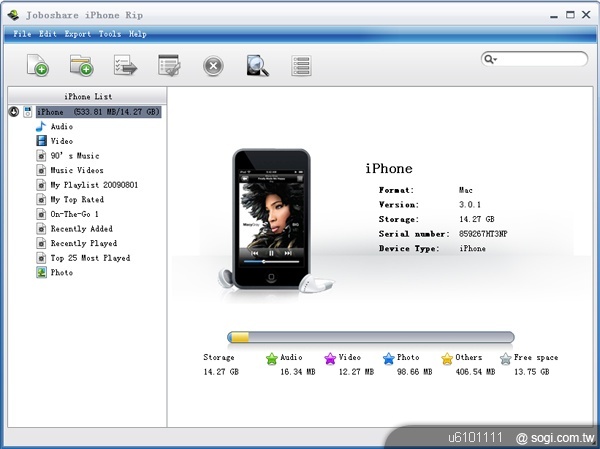Screen dimensions: 600x449
Task: Open the Tools menu
Action: pyautogui.click(x=110, y=34)
